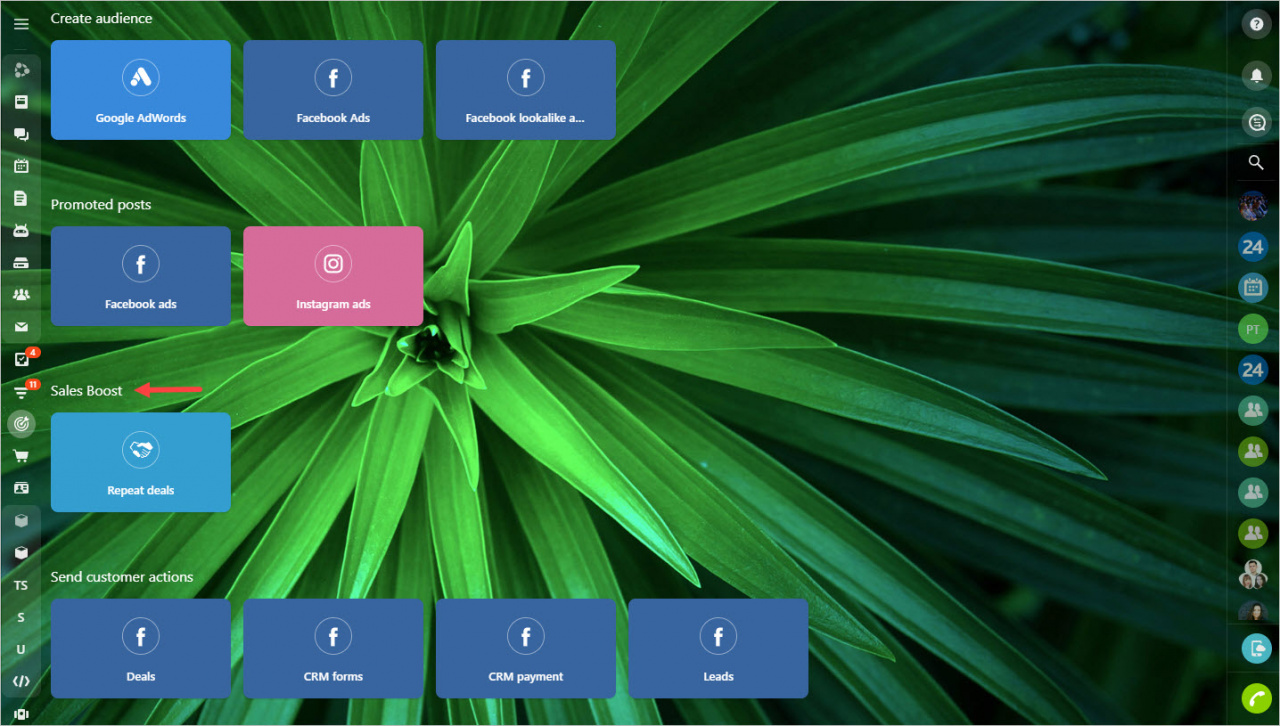The width and height of the screenshot is (1280, 726).
Task: Open the S sidebar item
Action: [x=21, y=617]
